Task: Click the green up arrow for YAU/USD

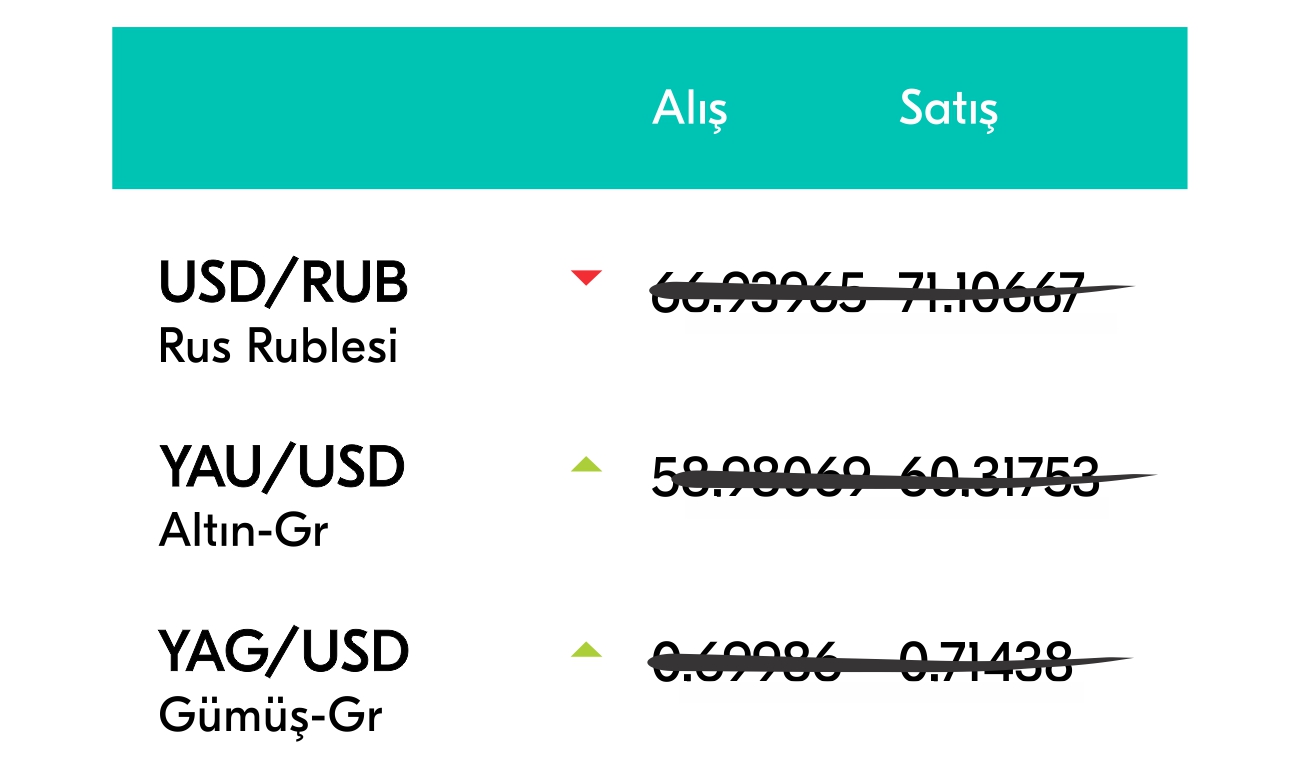Action: point(586,464)
